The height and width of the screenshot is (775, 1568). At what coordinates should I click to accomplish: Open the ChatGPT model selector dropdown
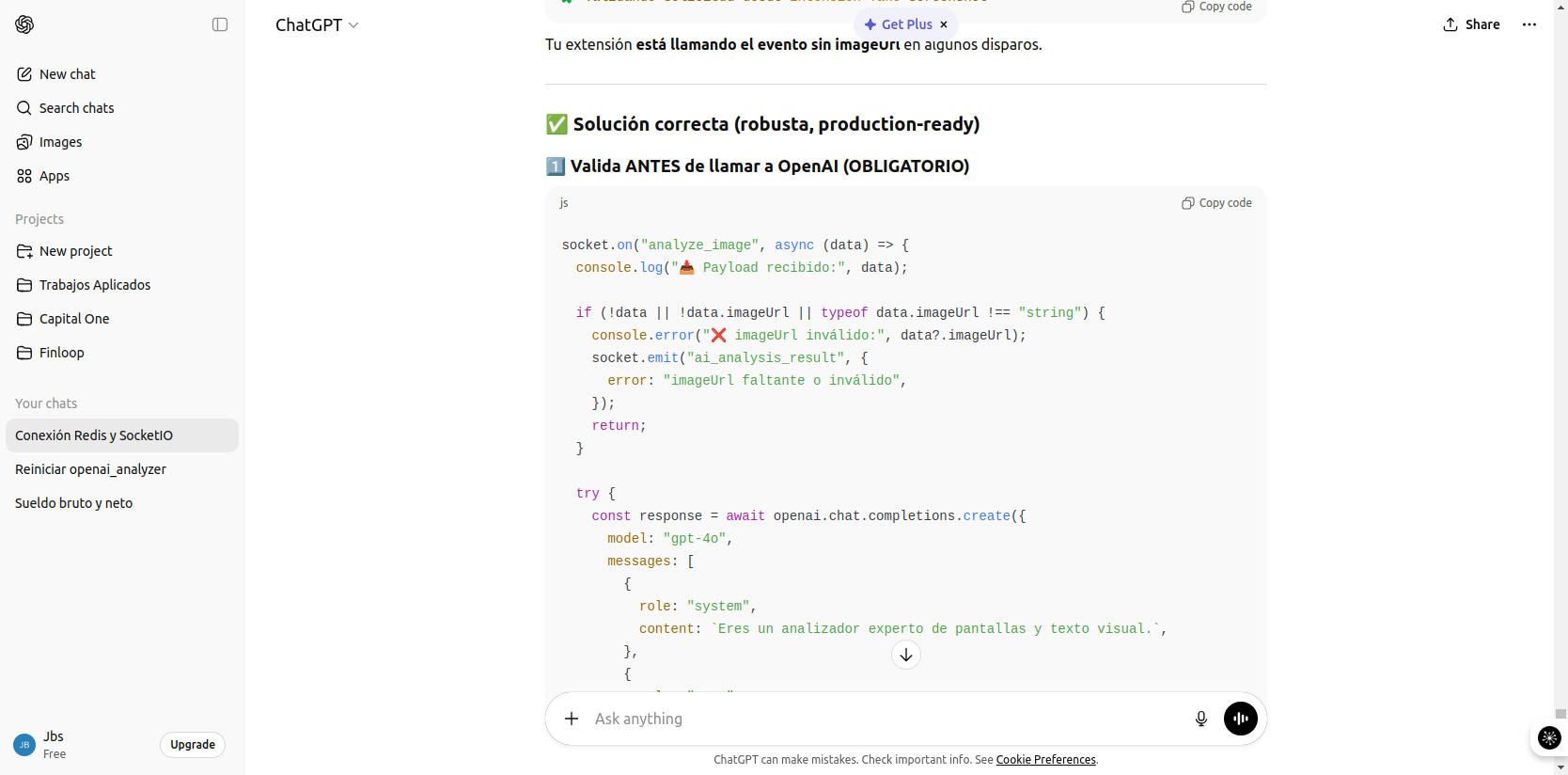(317, 25)
